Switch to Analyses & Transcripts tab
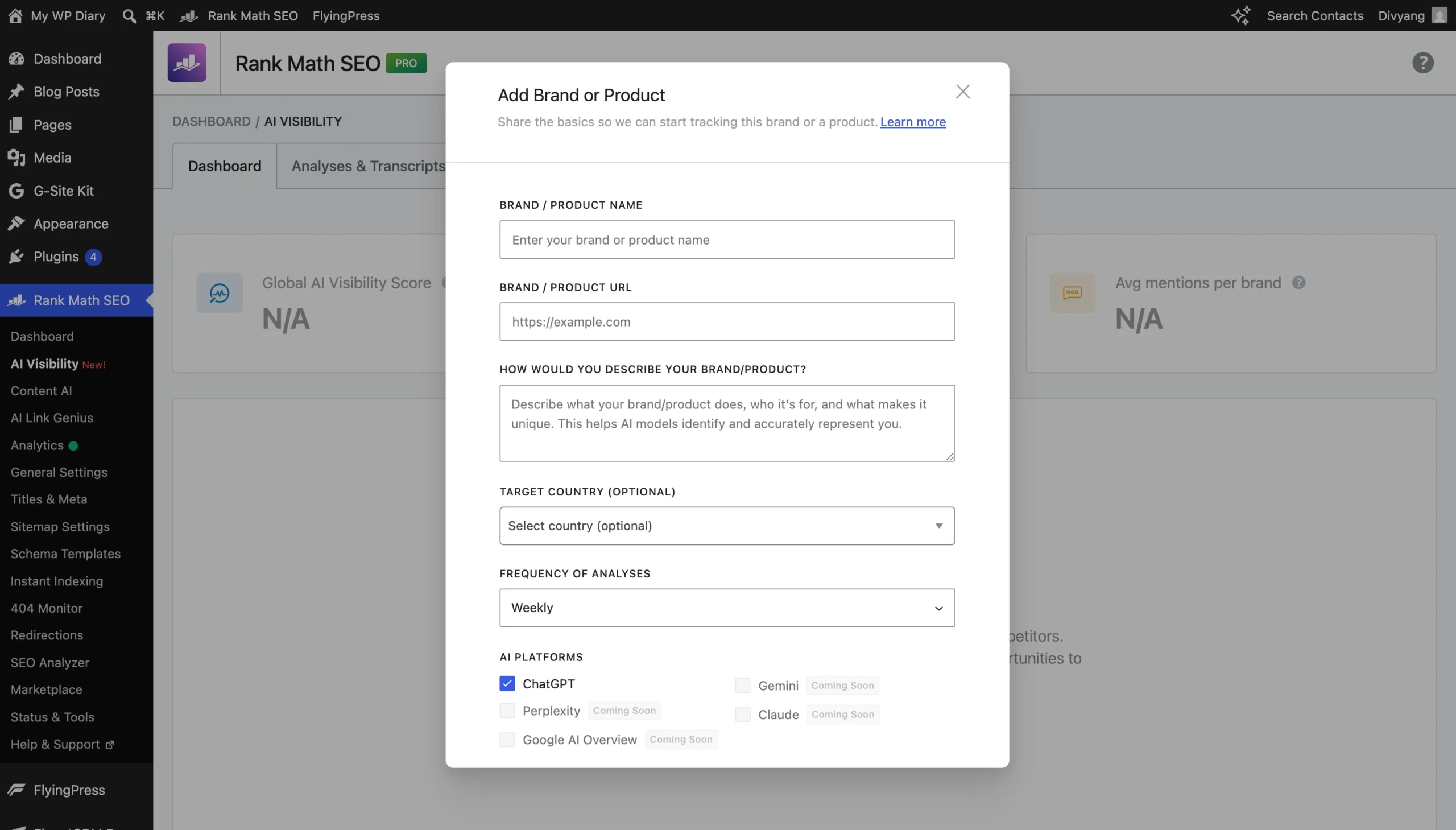 coord(368,166)
